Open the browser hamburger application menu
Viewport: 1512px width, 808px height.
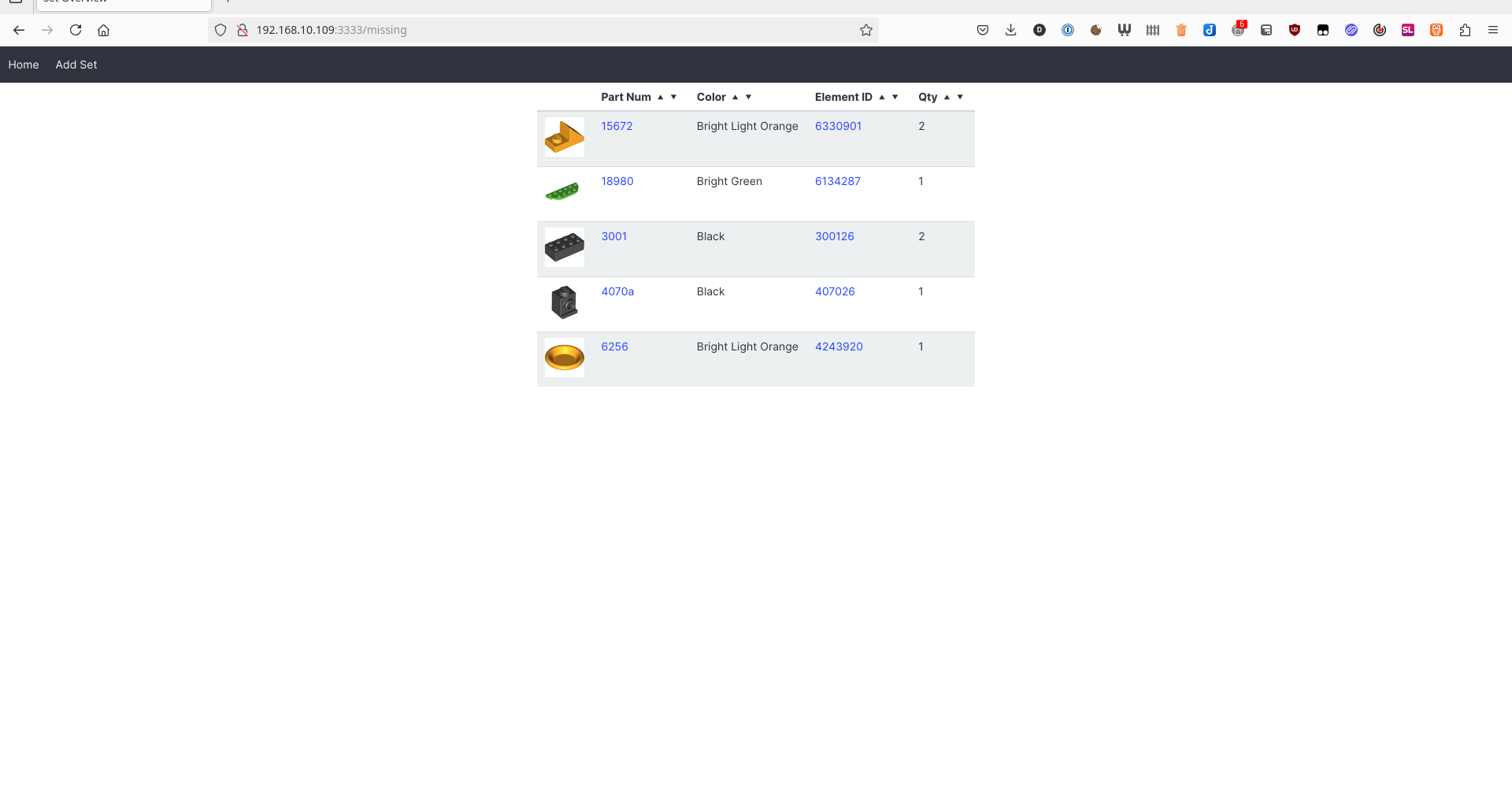(1493, 30)
